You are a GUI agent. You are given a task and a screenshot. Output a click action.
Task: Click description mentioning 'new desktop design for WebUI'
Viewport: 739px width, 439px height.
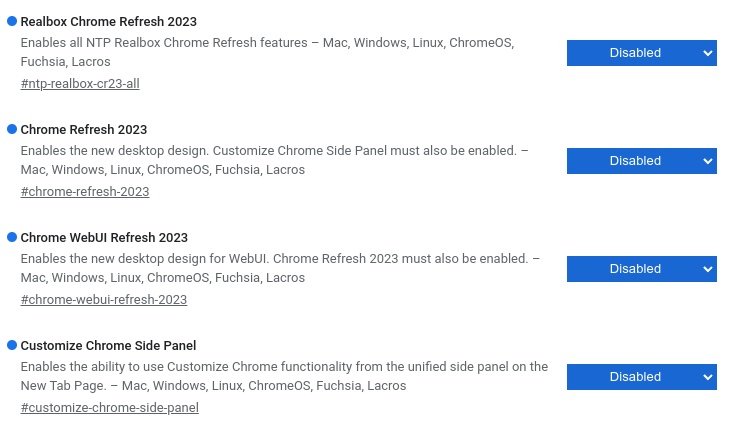pyautogui.click(x=280, y=268)
